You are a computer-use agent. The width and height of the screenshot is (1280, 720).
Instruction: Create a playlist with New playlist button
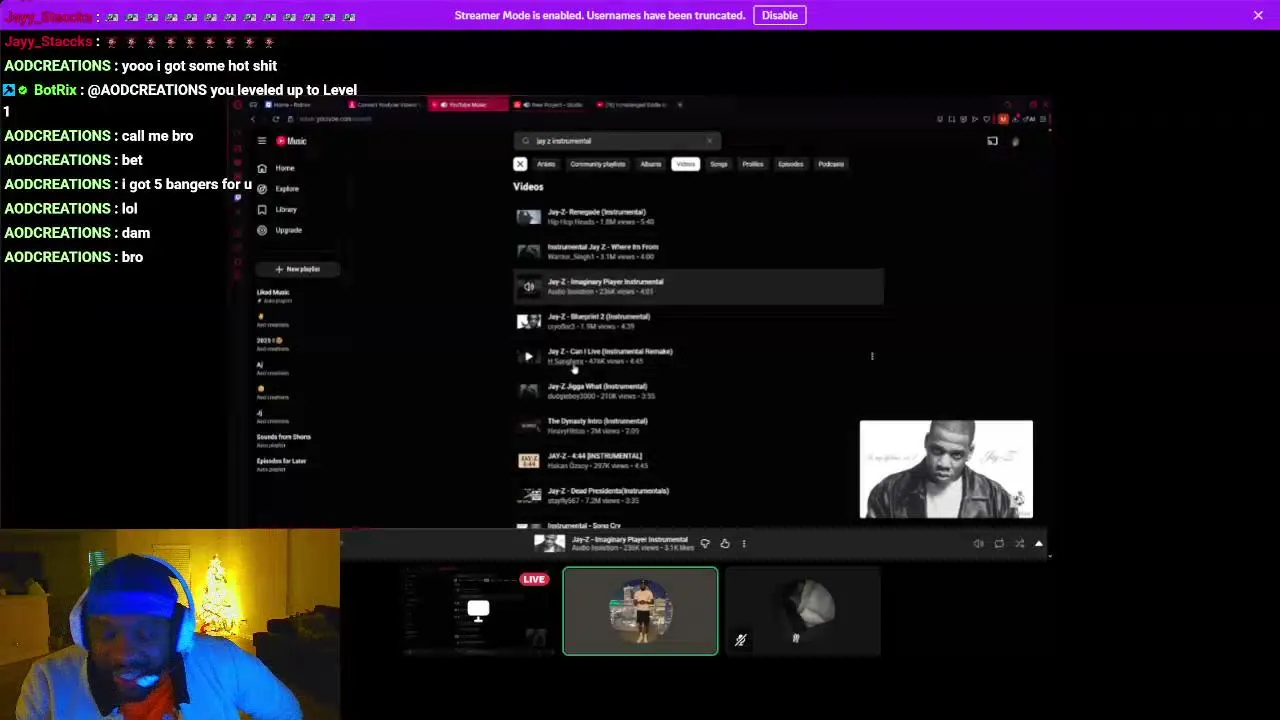[x=298, y=269]
